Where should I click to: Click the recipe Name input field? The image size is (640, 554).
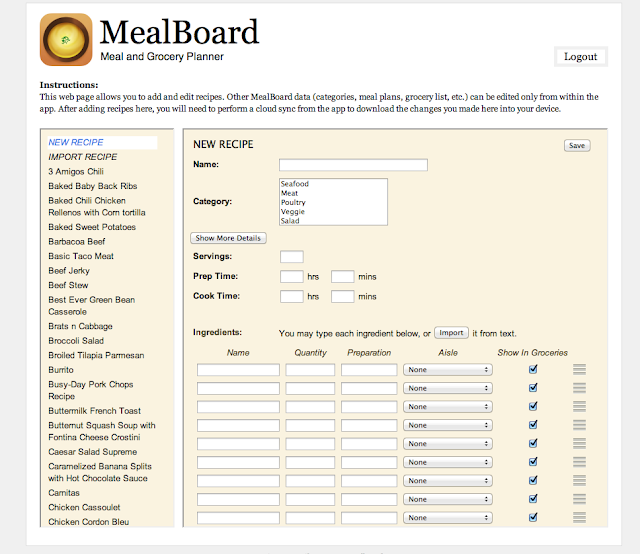click(353, 165)
